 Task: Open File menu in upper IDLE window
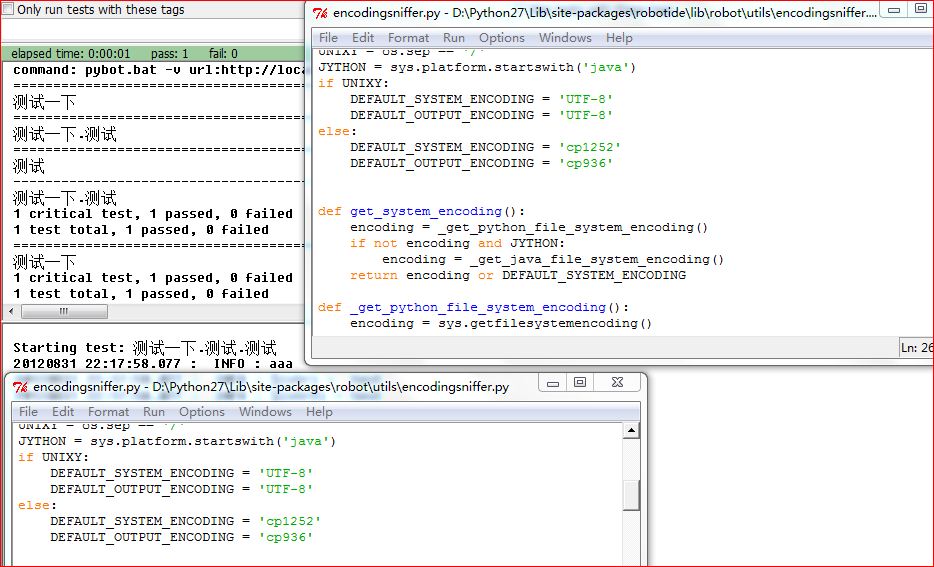tap(328, 38)
